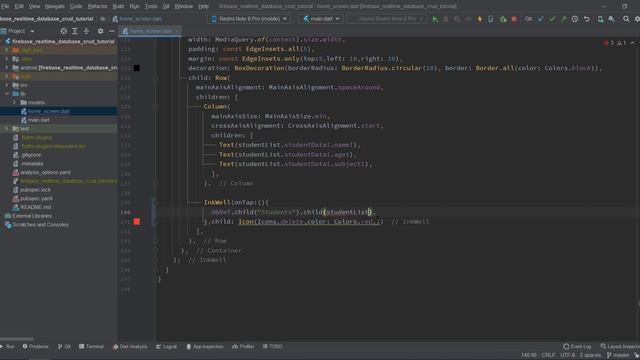This screenshot has width=640, height=360.
Task: Open Project panel gear options
Action: click(100, 31)
